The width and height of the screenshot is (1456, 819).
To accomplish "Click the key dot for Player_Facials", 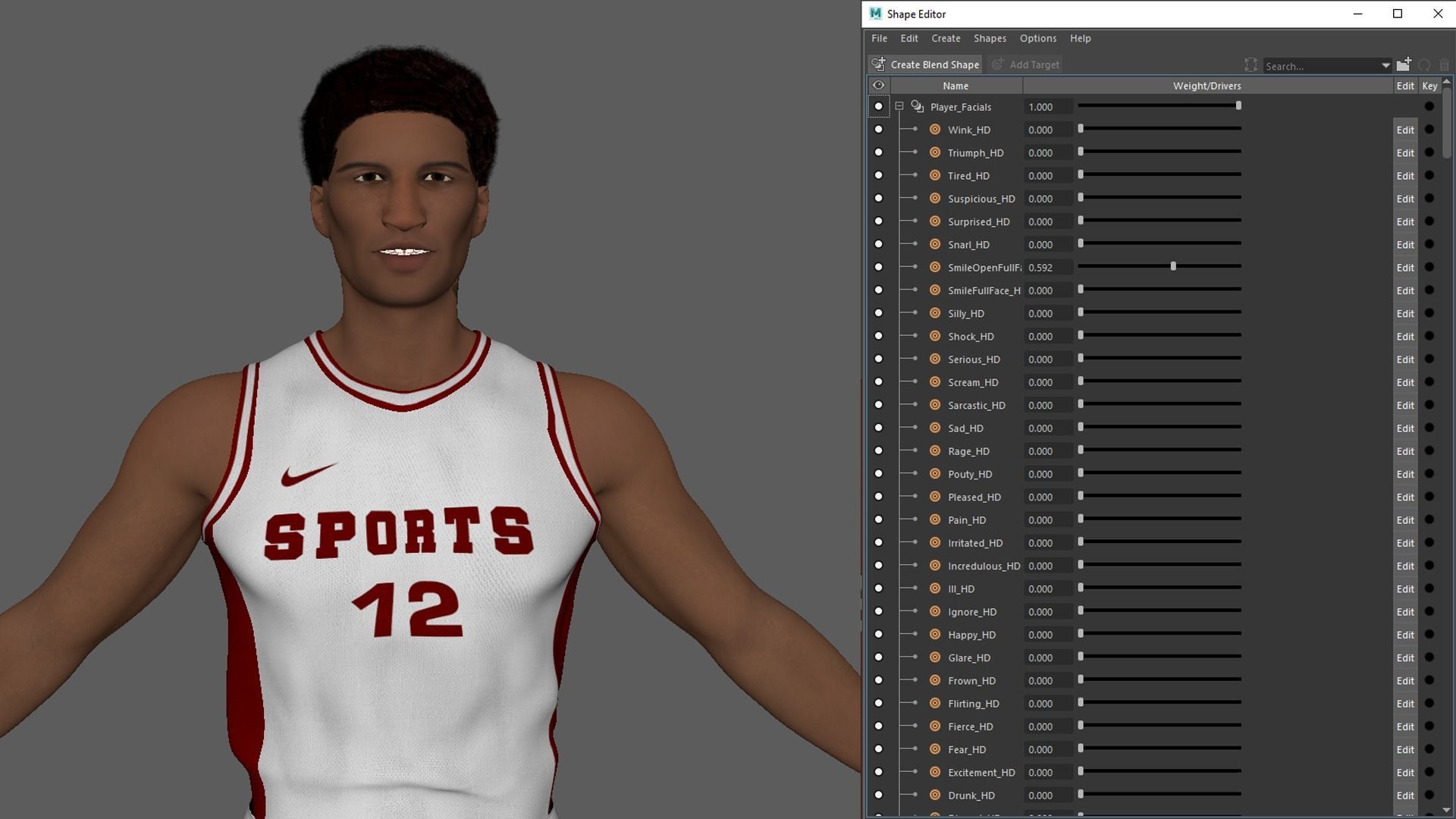I will 1429,107.
